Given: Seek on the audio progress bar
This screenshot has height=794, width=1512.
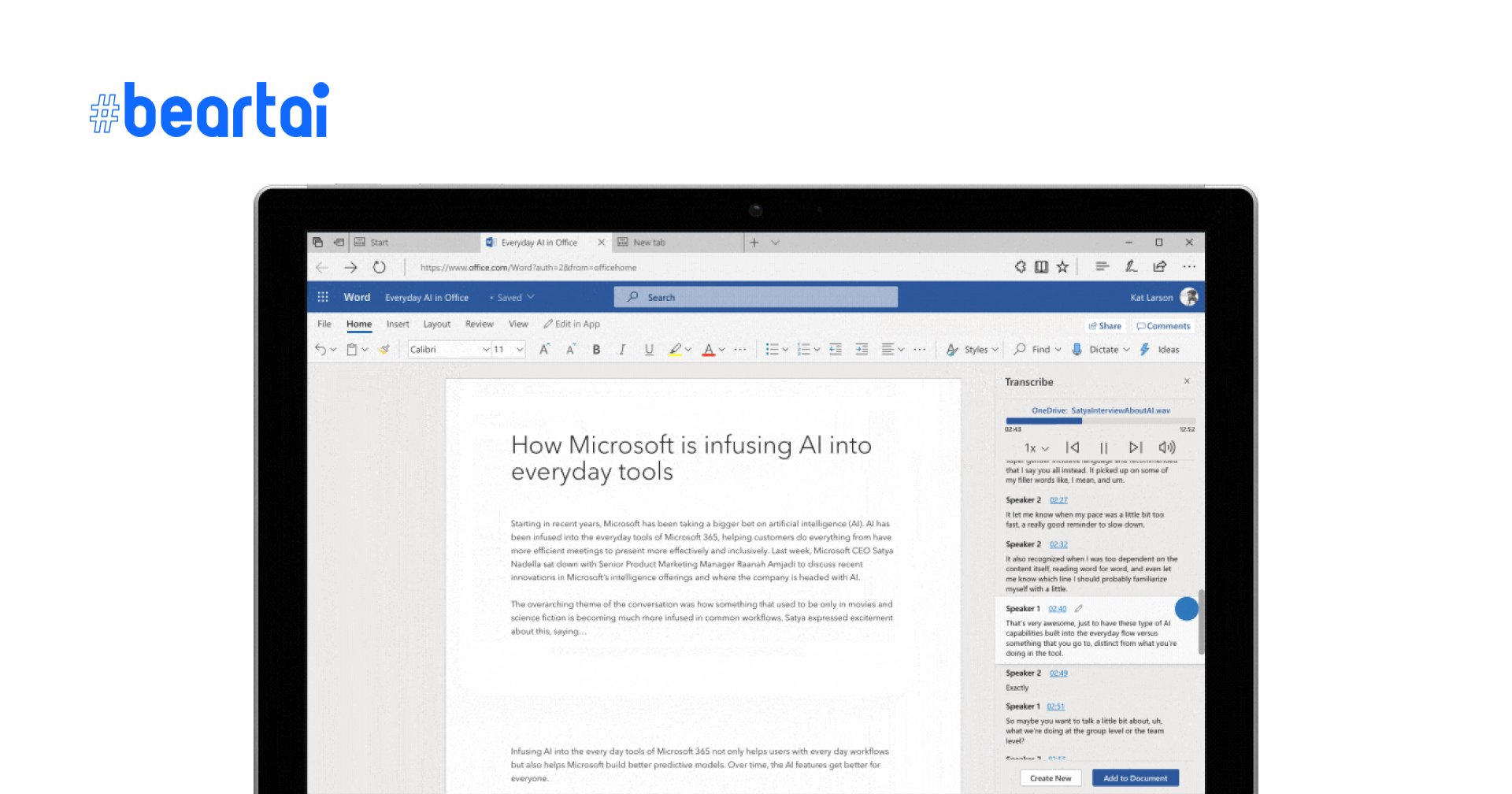Looking at the screenshot, I should pos(1100,421).
